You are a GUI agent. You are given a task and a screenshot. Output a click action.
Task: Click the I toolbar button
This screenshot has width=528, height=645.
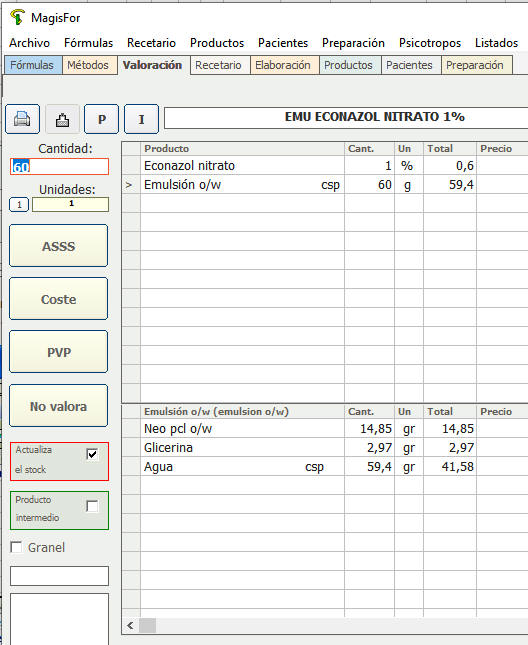(x=141, y=119)
